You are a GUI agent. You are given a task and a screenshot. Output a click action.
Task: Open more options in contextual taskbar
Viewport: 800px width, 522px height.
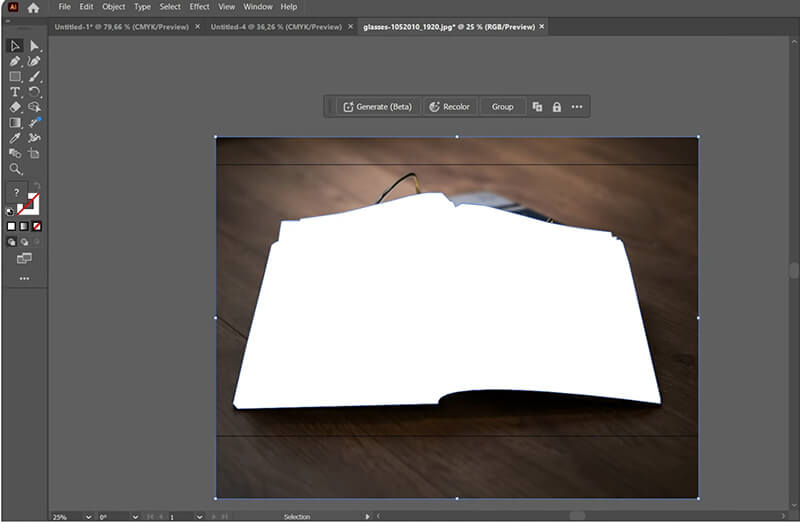point(577,107)
